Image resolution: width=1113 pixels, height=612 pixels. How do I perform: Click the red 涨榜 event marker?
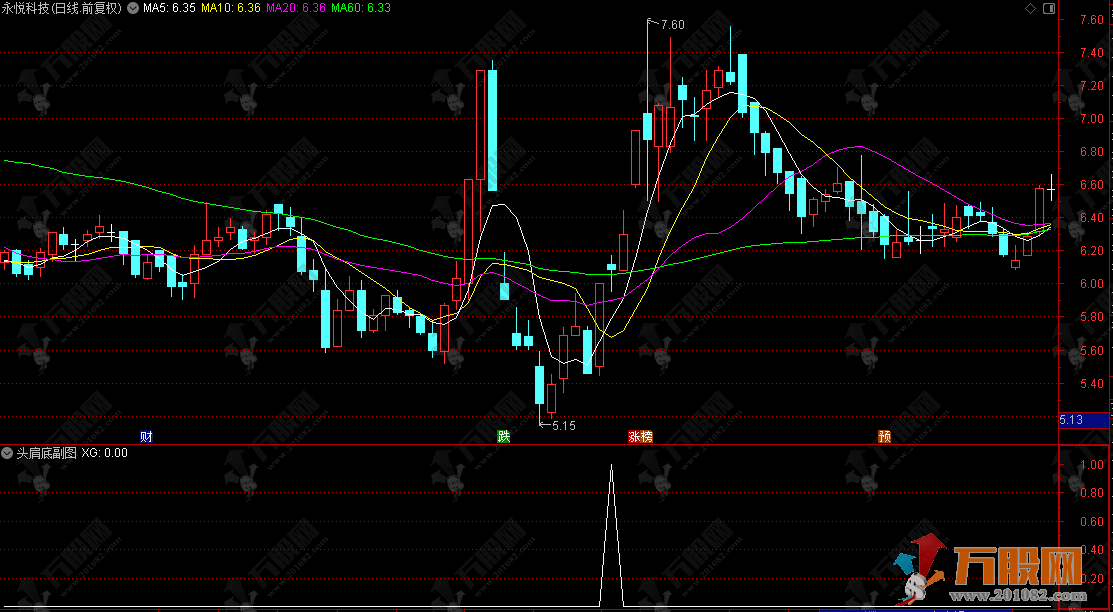click(x=640, y=436)
